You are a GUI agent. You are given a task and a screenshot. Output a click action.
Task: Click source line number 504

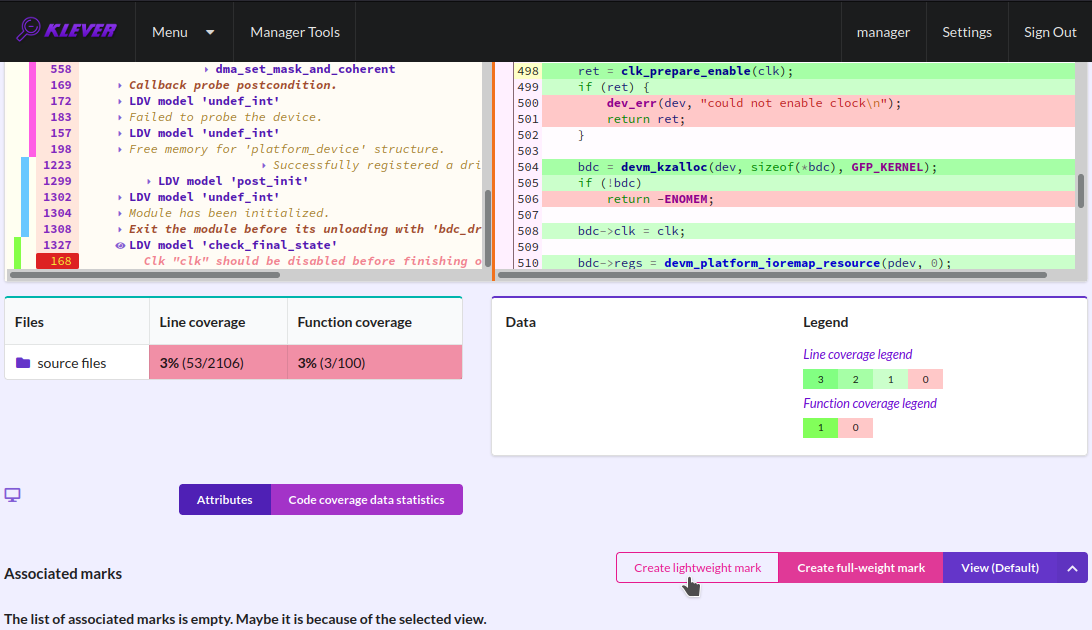tap(528, 167)
